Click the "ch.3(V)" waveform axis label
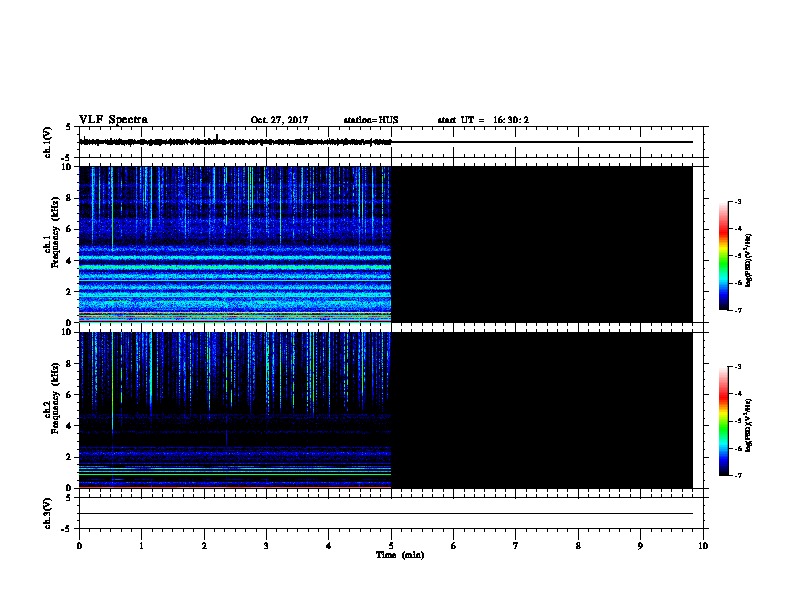This screenshot has height=612, width=792. tap(48, 513)
